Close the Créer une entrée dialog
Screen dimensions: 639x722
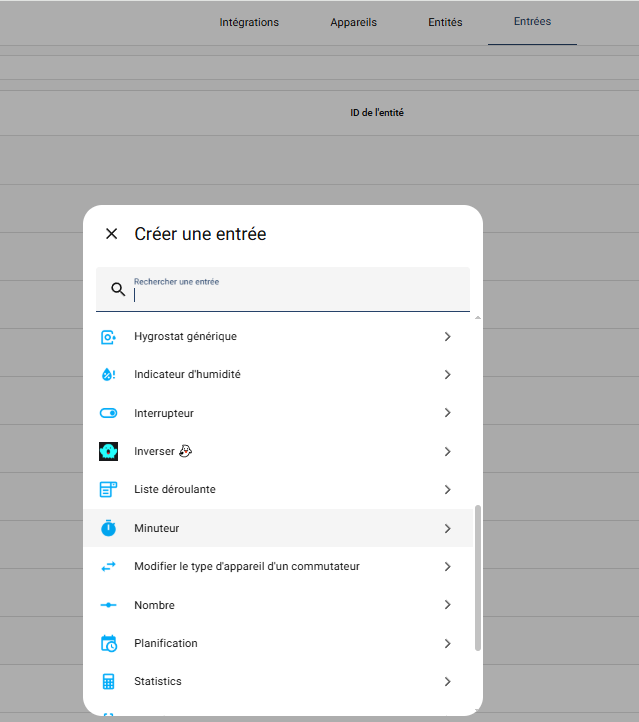(x=111, y=234)
